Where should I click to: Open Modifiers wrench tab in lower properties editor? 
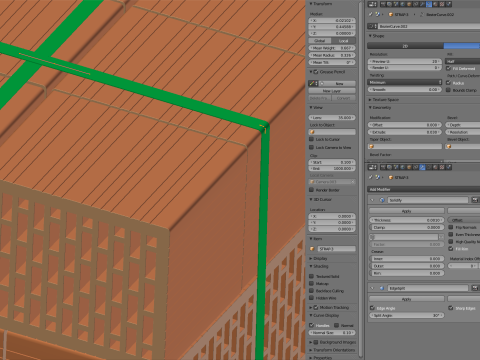coord(422,167)
